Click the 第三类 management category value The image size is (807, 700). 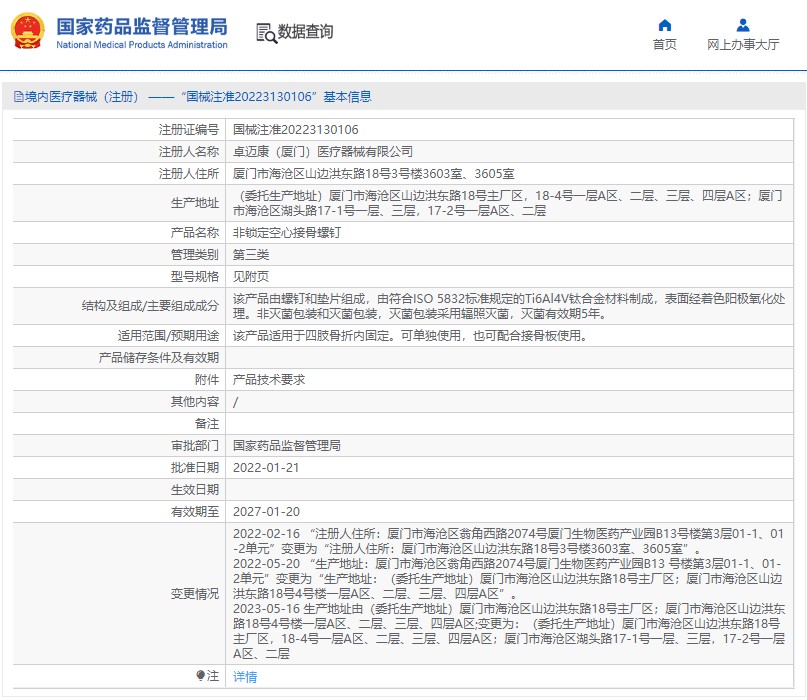point(250,254)
